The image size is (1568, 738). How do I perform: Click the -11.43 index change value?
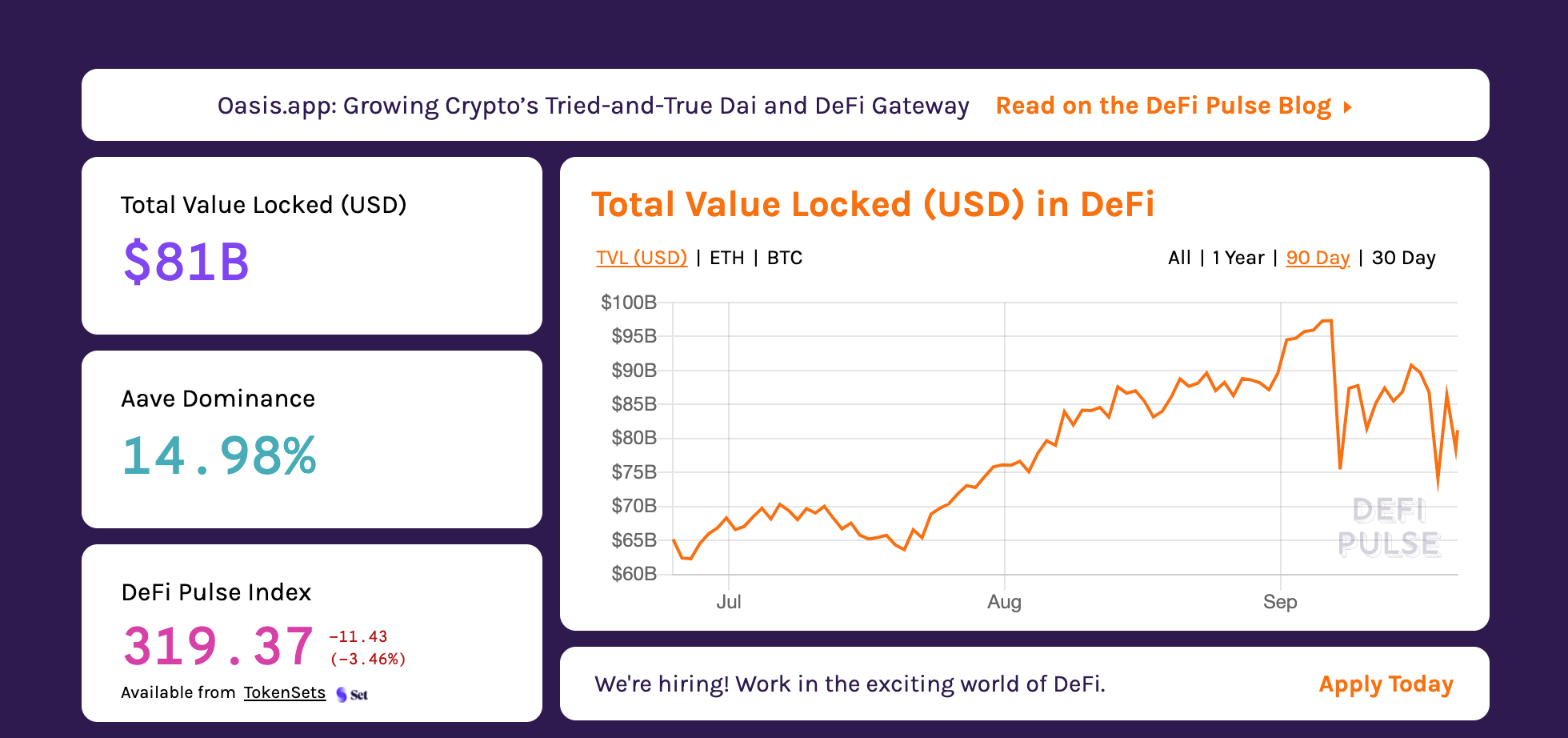point(358,637)
